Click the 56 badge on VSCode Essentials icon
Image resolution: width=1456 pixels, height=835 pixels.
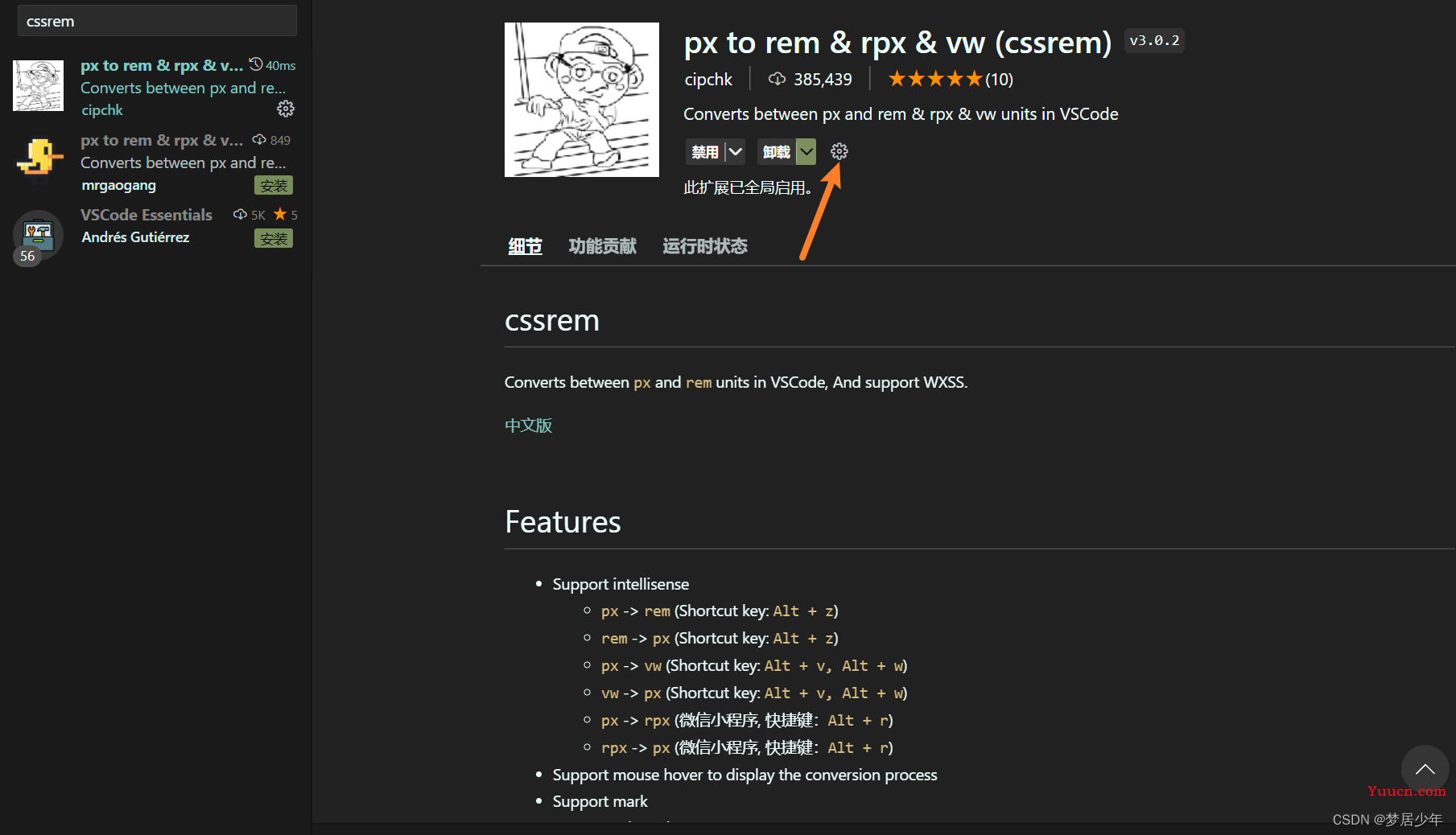click(27, 256)
